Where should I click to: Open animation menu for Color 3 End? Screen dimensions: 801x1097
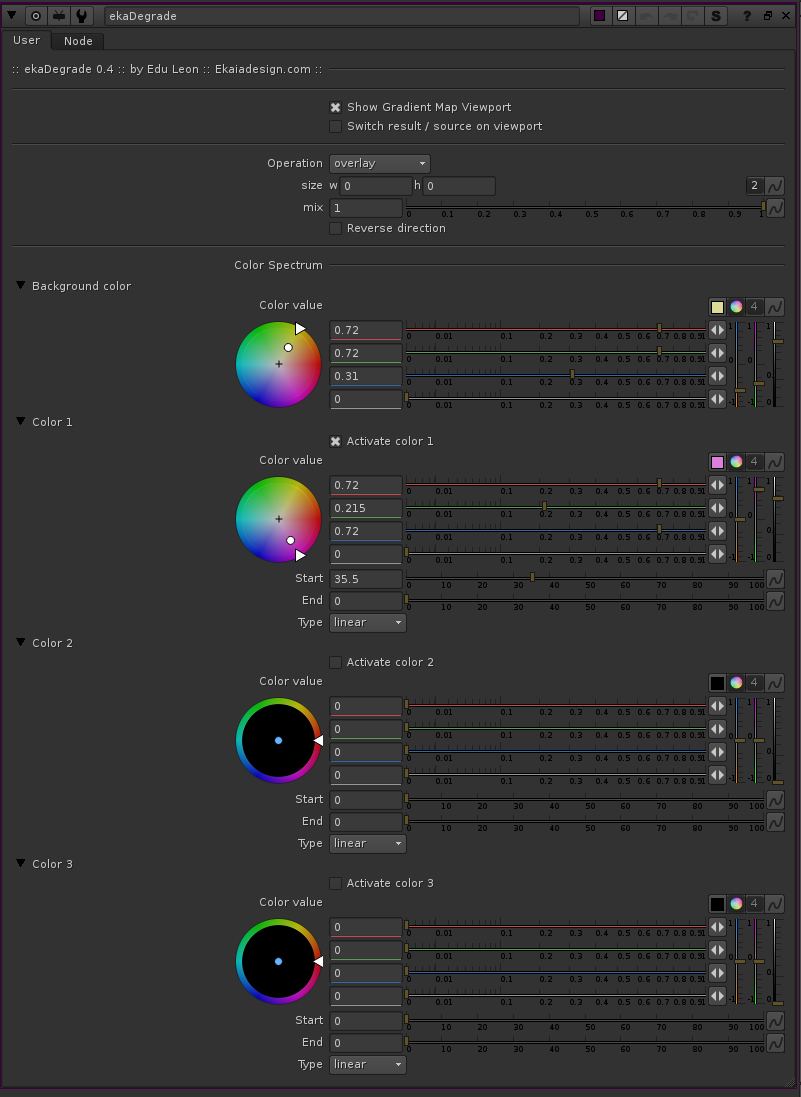pyautogui.click(x=774, y=1043)
